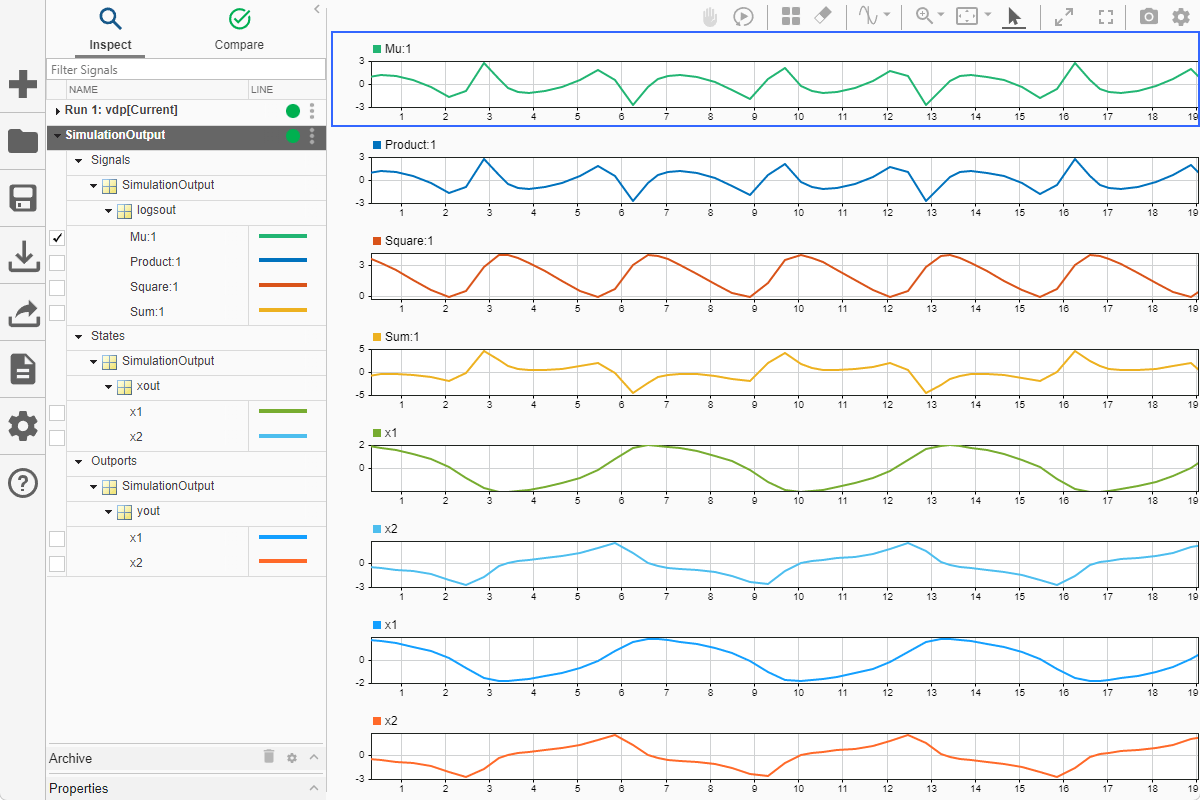Select the arrow pointer tool

pos(1012,16)
